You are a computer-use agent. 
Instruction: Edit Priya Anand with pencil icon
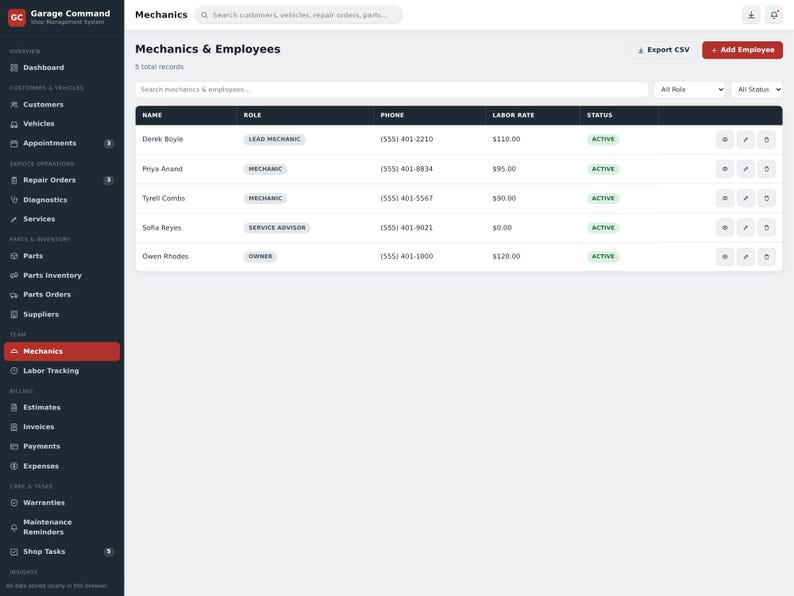point(745,169)
